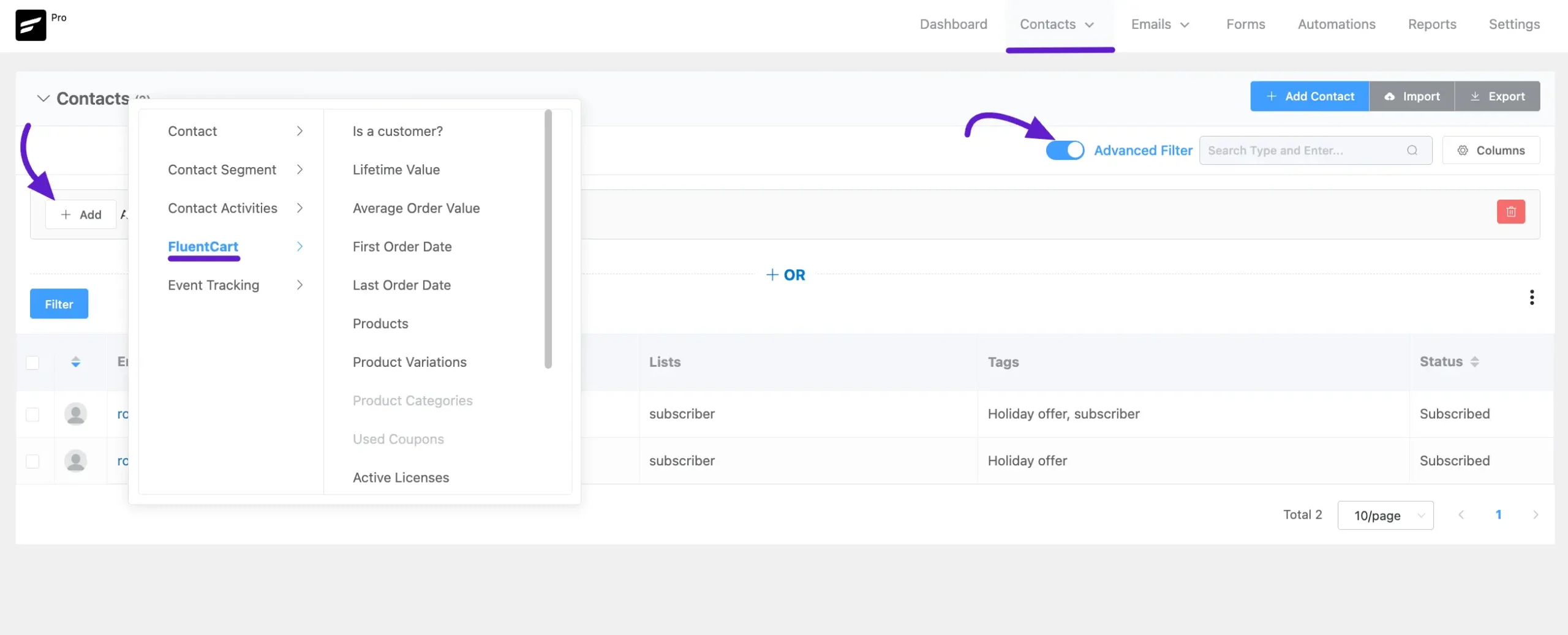
Task: Open the 10/page pagination dropdown
Action: pos(1385,516)
